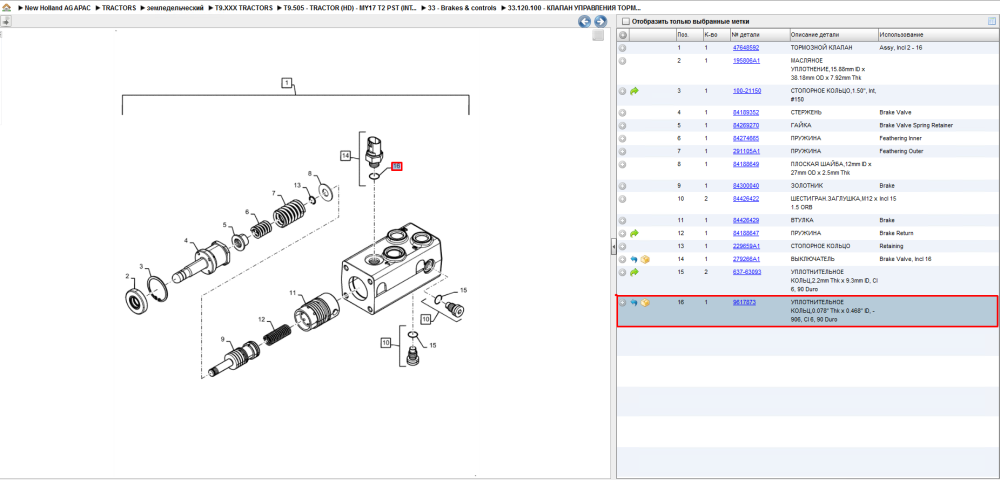Click the blue return arrow in row 16

pyautogui.click(x=634, y=303)
